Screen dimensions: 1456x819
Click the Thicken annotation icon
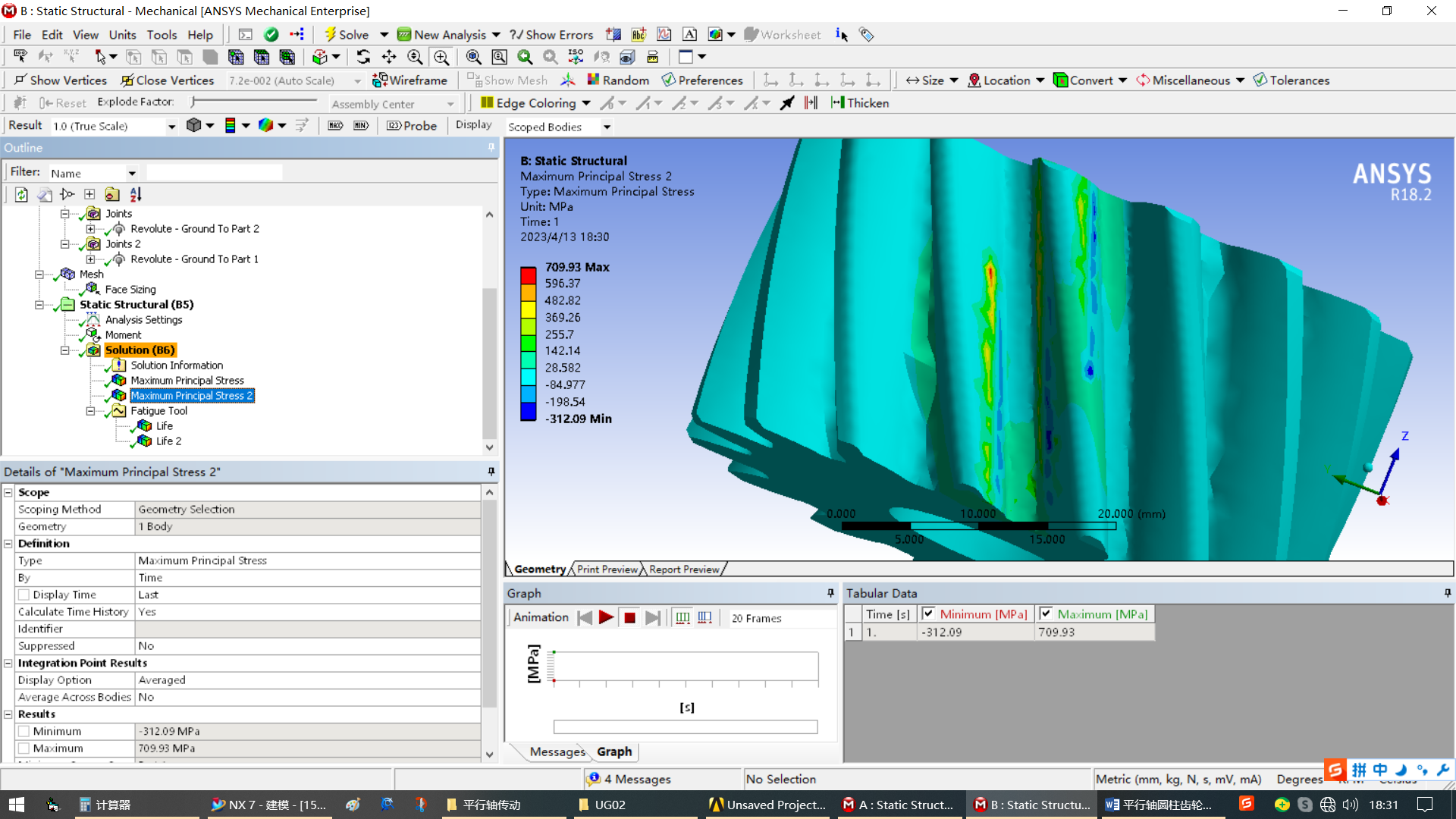click(860, 103)
